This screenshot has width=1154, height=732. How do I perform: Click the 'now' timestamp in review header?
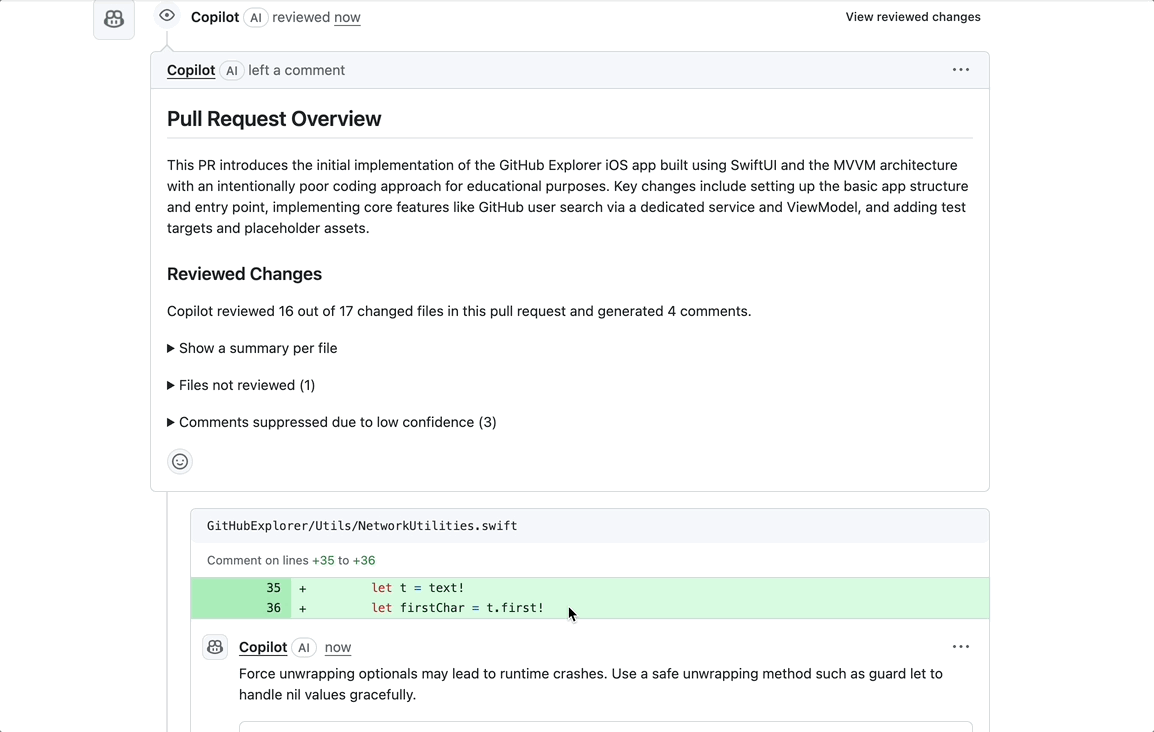tap(347, 17)
